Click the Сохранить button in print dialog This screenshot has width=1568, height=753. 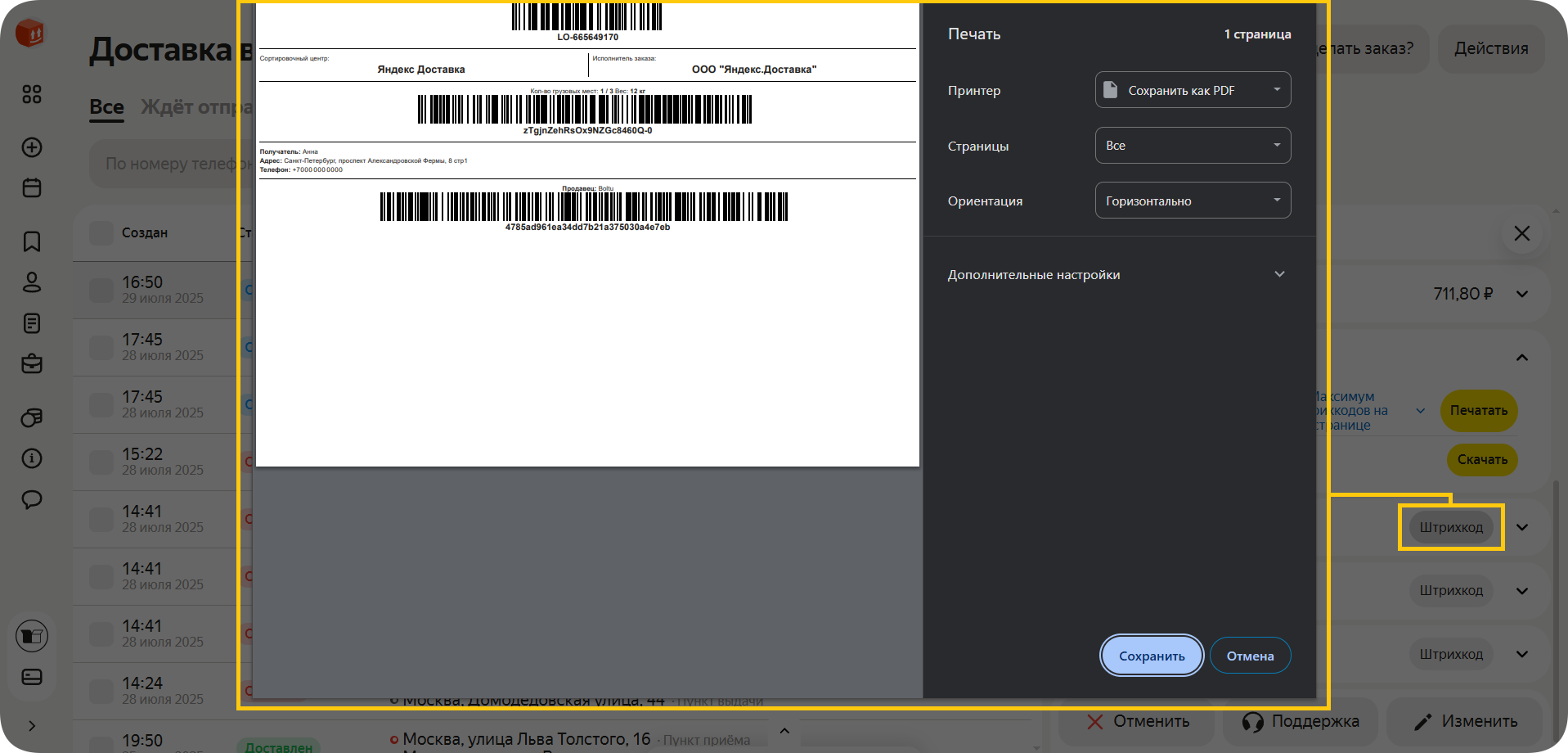pyautogui.click(x=1151, y=656)
